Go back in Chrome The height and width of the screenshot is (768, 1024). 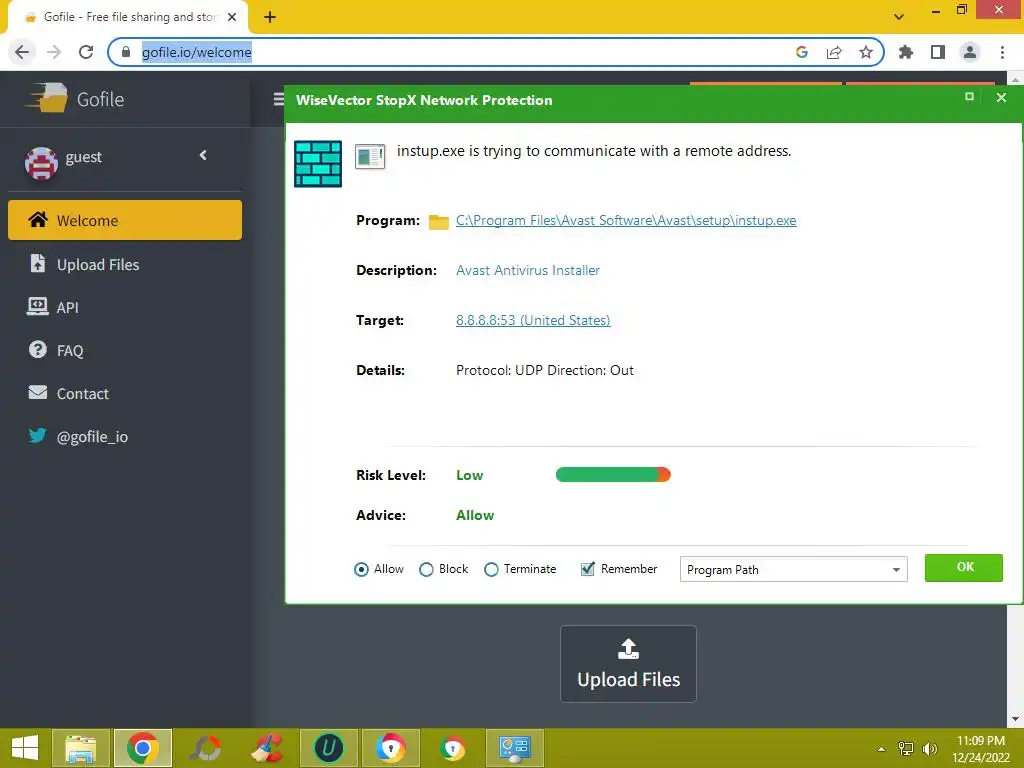(x=22, y=52)
